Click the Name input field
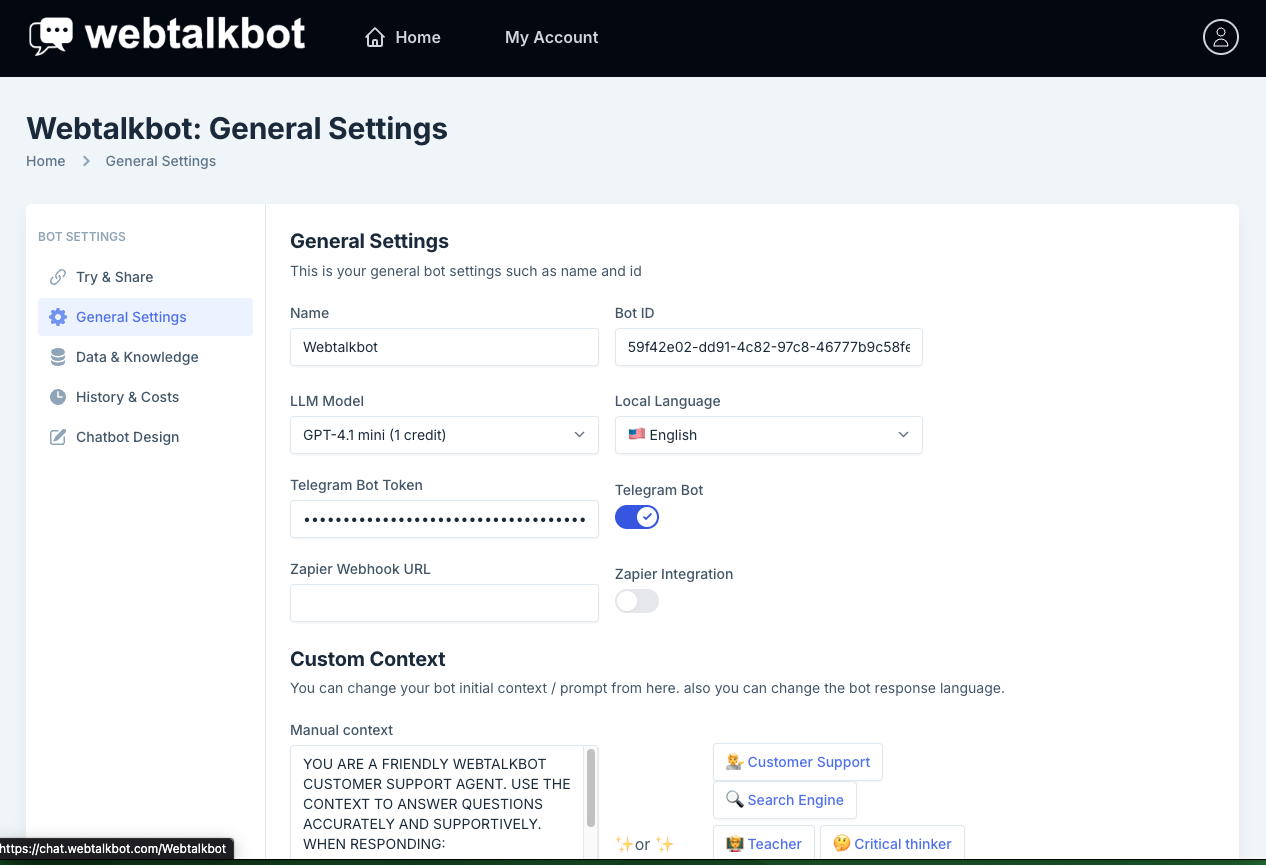This screenshot has width=1266, height=865. coord(444,347)
